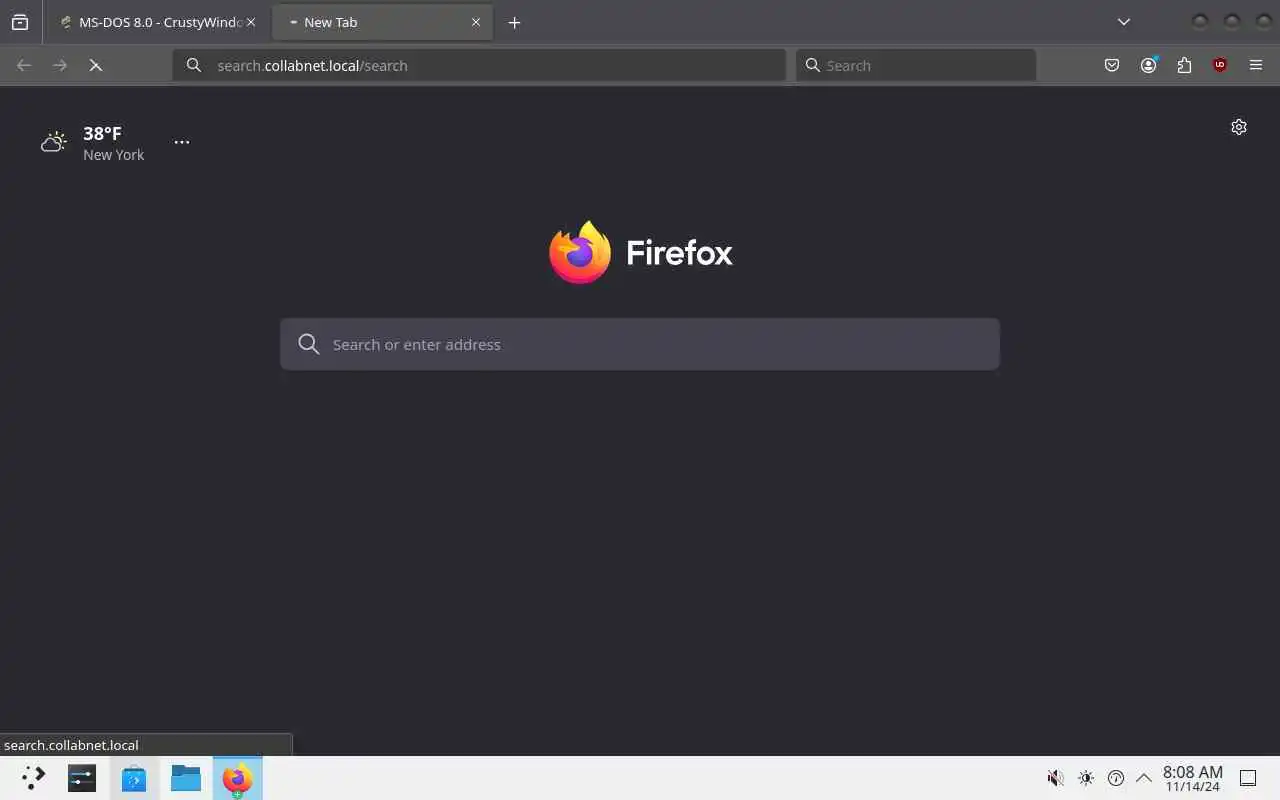The width and height of the screenshot is (1280, 800).
Task: Open a new tab with plus button
Action: (x=514, y=22)
